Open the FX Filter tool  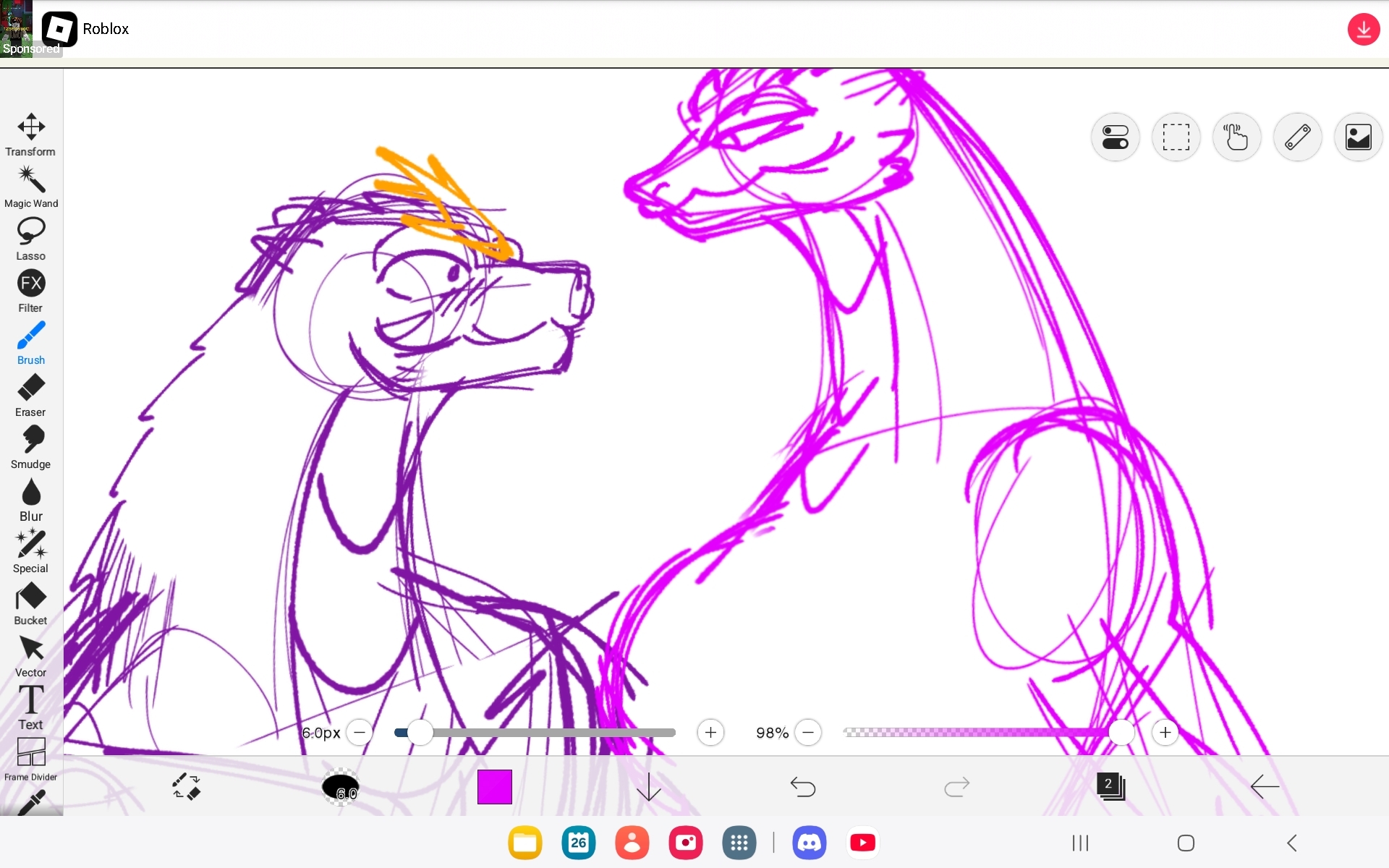click(31, 284)
